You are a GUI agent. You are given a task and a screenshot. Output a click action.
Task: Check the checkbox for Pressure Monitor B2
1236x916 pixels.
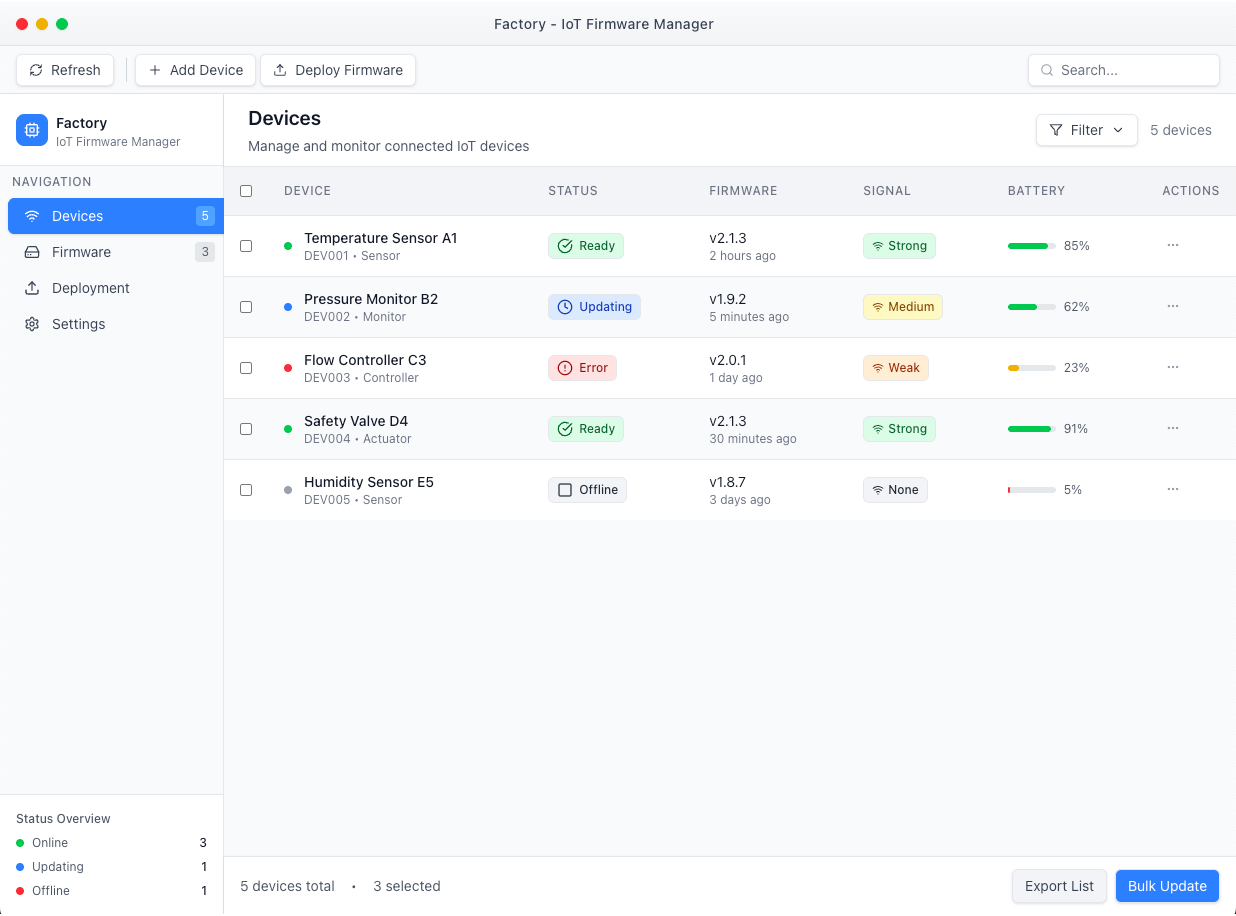[x=246, y=307]
